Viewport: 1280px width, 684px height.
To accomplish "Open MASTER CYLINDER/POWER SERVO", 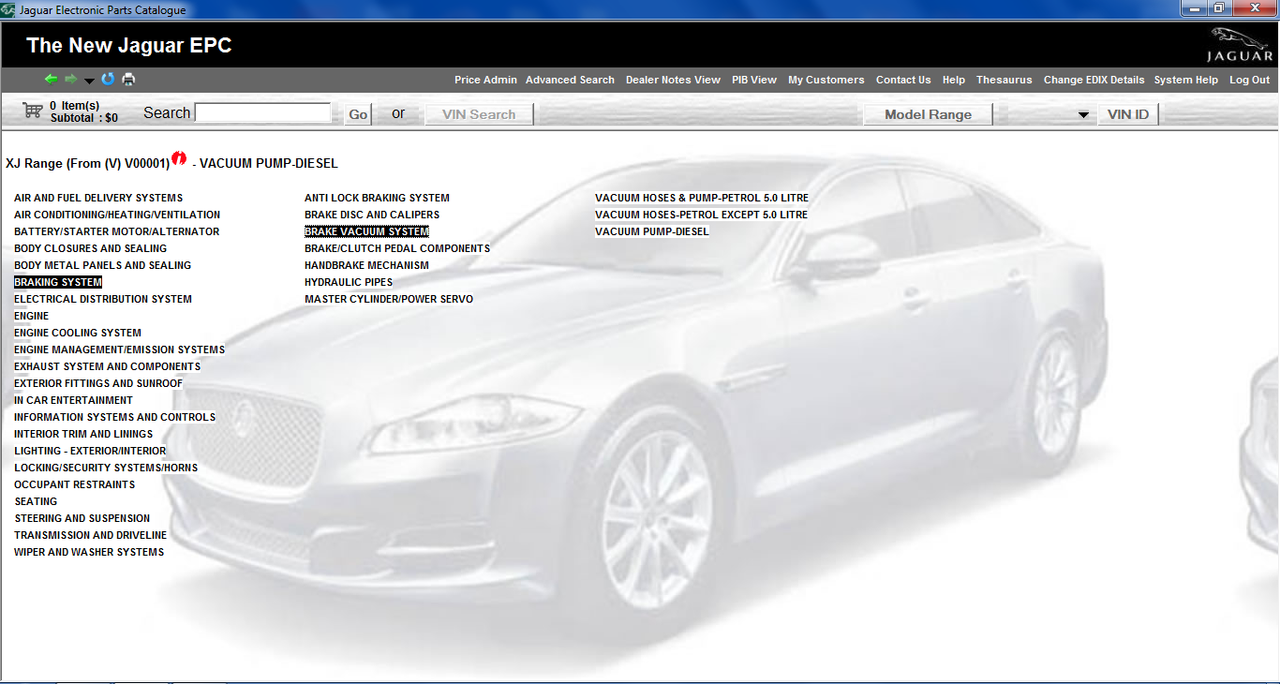I will (x=389, y=300).
